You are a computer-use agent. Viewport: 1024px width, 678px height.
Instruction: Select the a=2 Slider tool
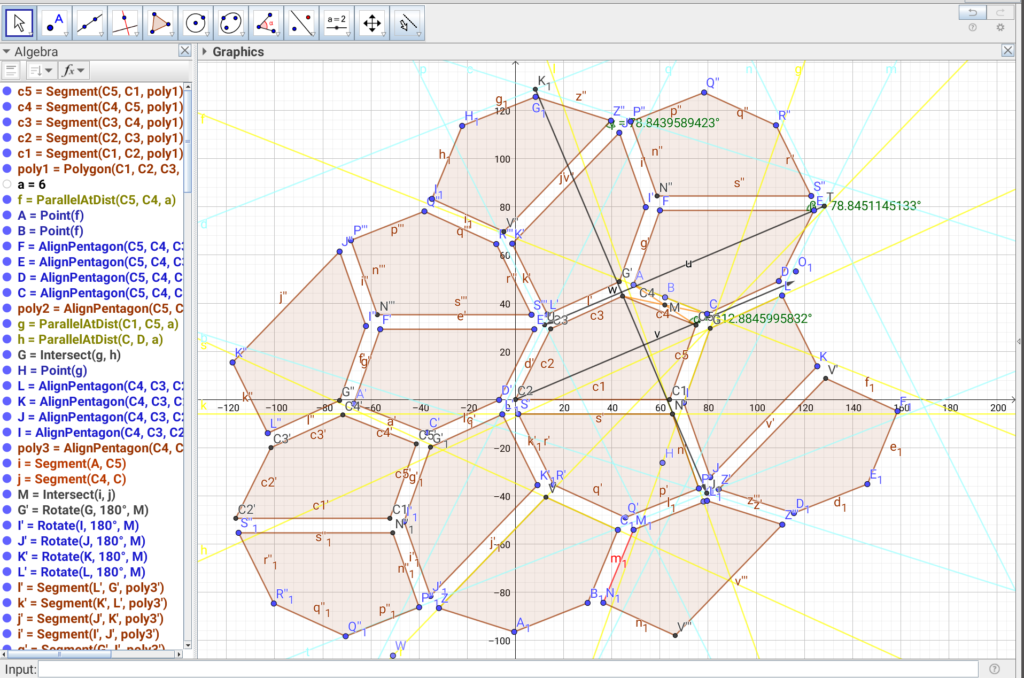(337, 21)
